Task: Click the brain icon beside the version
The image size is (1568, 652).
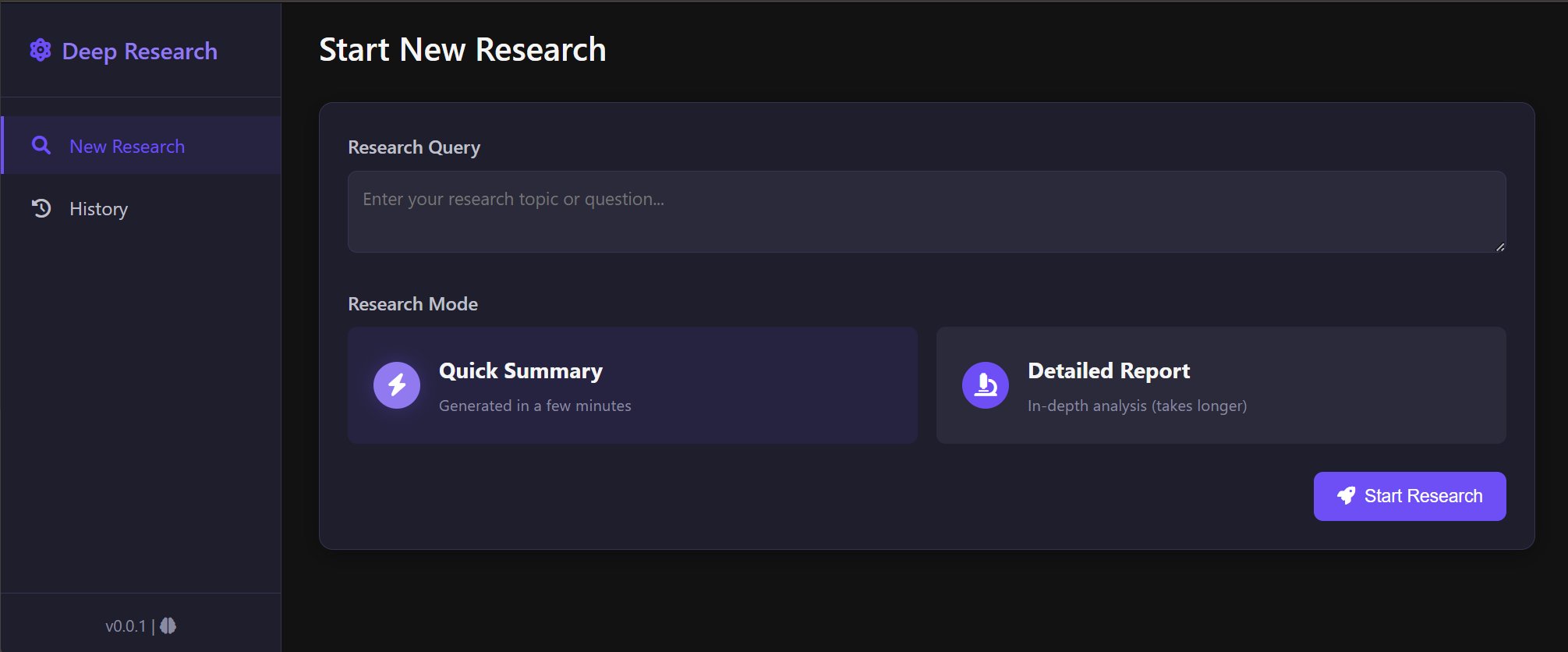Action: [x=168, y=625]
